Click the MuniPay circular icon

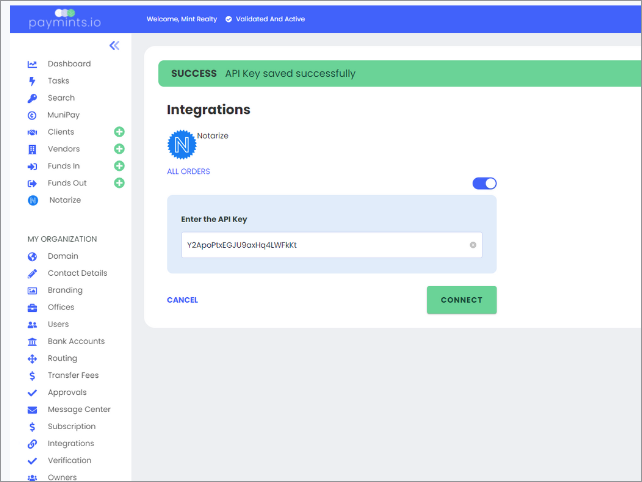pyautogui.click(x=32, y=115)
